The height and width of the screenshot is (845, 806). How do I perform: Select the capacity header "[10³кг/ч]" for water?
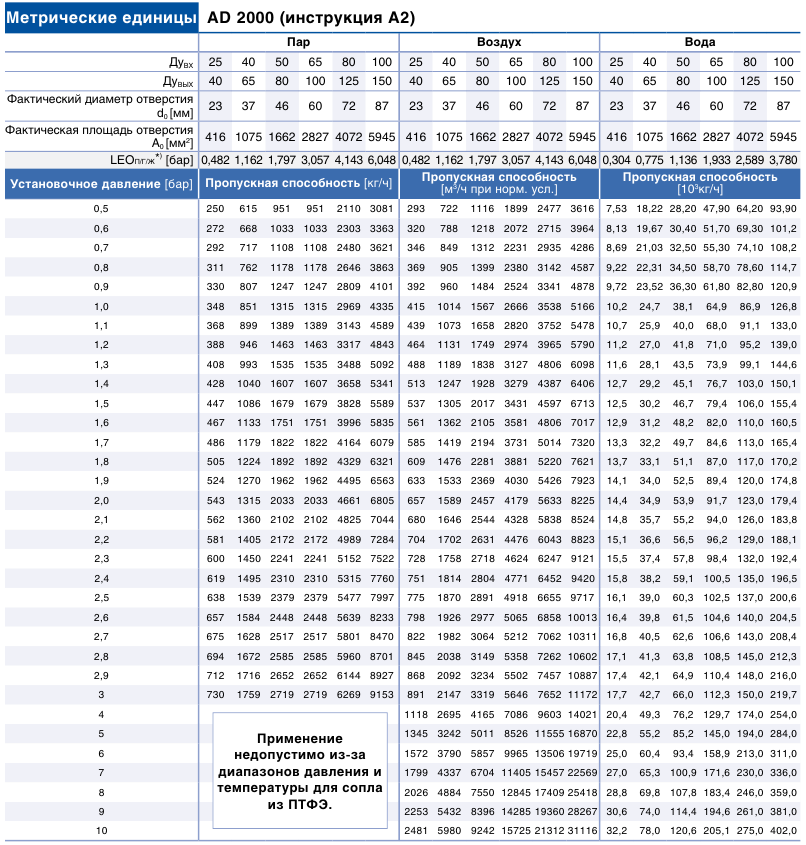pyautogui.click(x=699, y=190)
